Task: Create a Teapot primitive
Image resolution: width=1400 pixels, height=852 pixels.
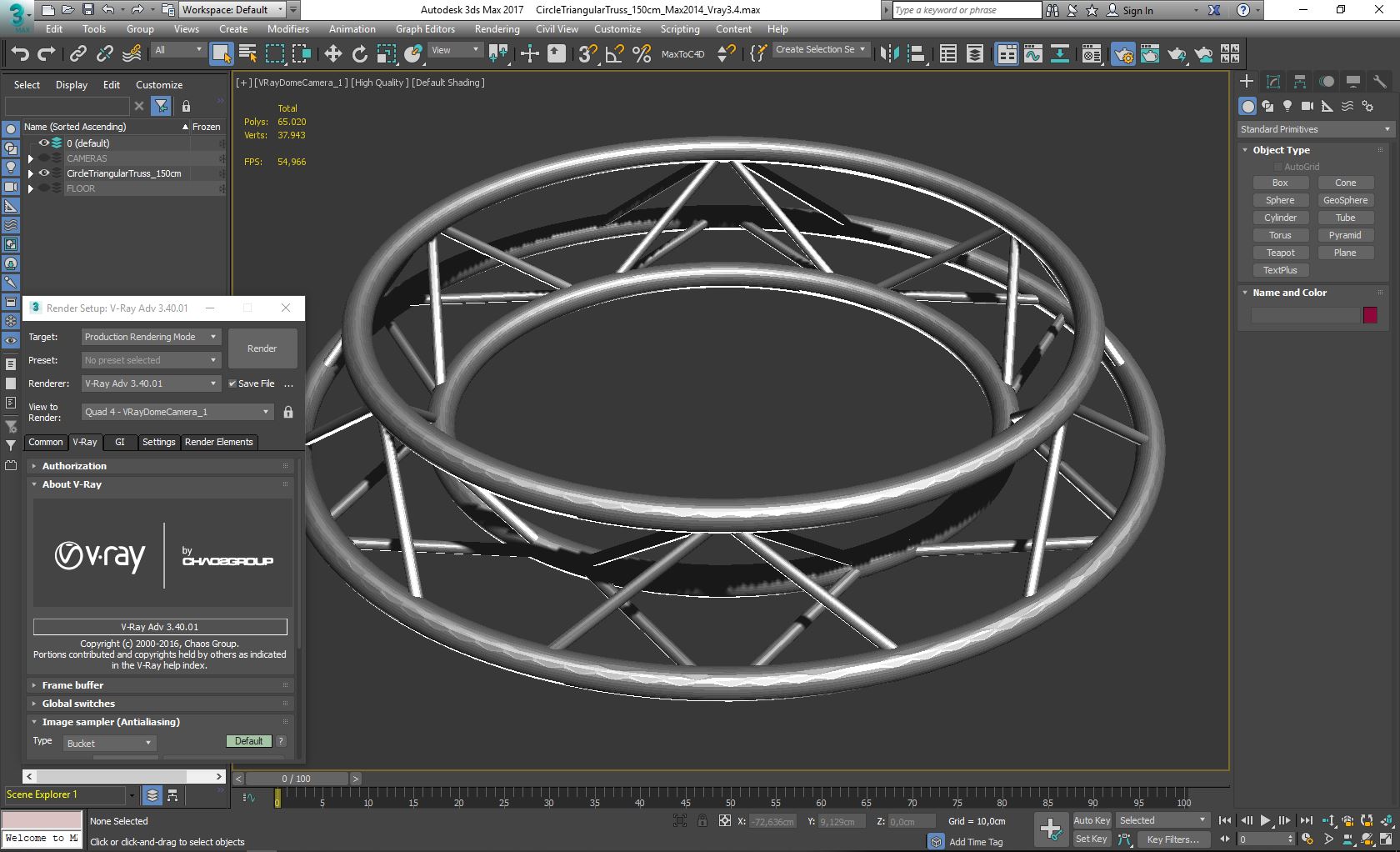Action: (1280, 253)
